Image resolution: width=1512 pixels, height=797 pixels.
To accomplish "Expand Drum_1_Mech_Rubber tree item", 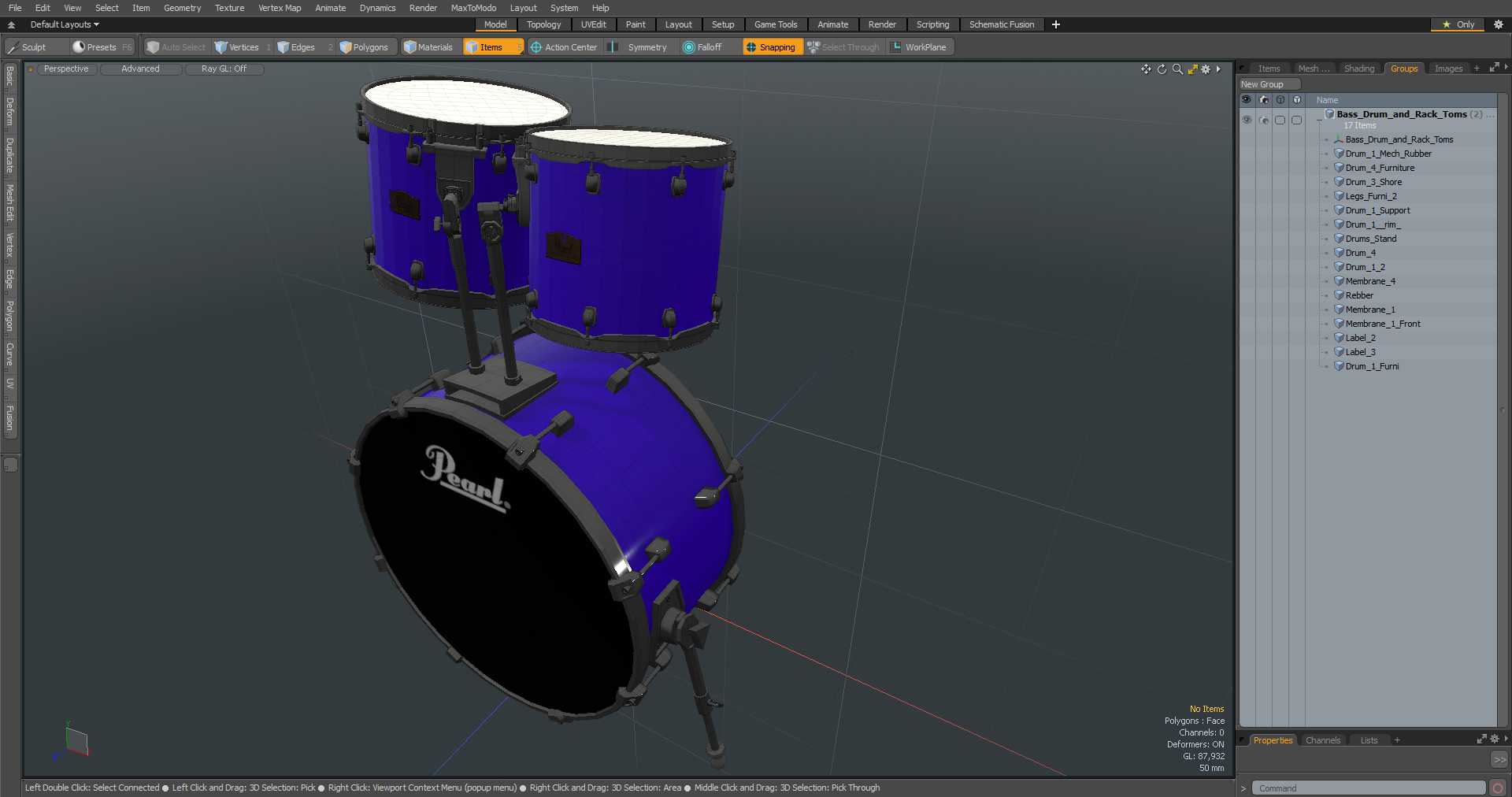I will point(1327,154).
